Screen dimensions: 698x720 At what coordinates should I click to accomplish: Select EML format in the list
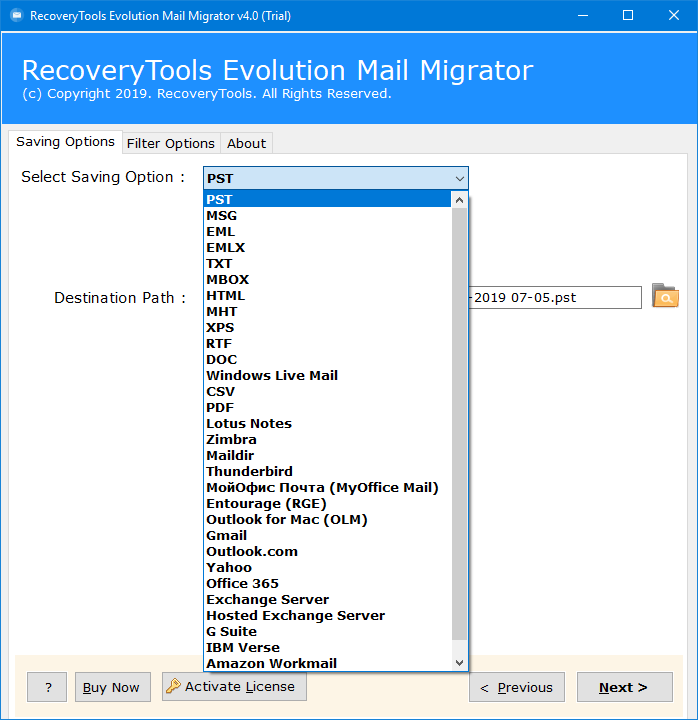[x=327, y=232]
